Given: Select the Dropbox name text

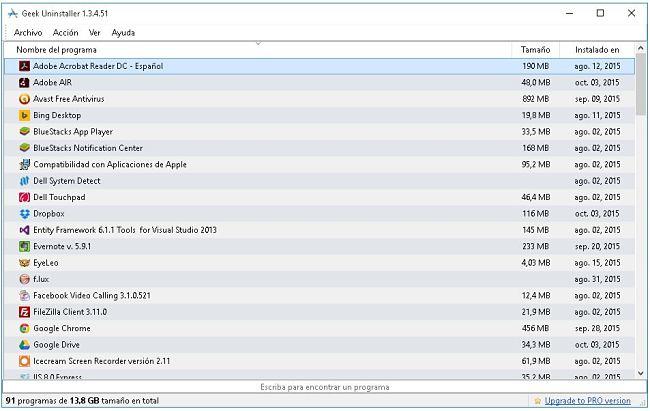Looking at the screenshot, I should point(49,214).
